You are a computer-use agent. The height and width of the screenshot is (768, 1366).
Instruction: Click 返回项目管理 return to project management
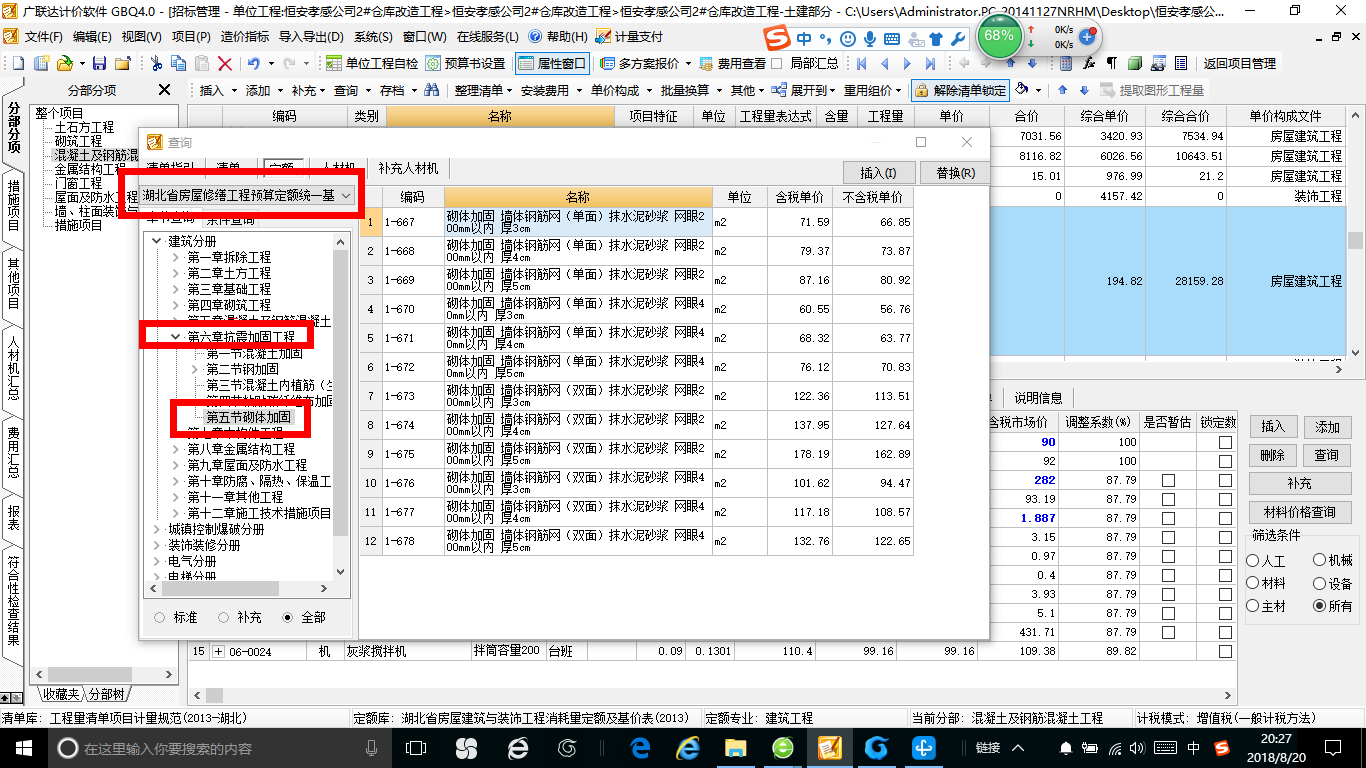click(1239, 63)
